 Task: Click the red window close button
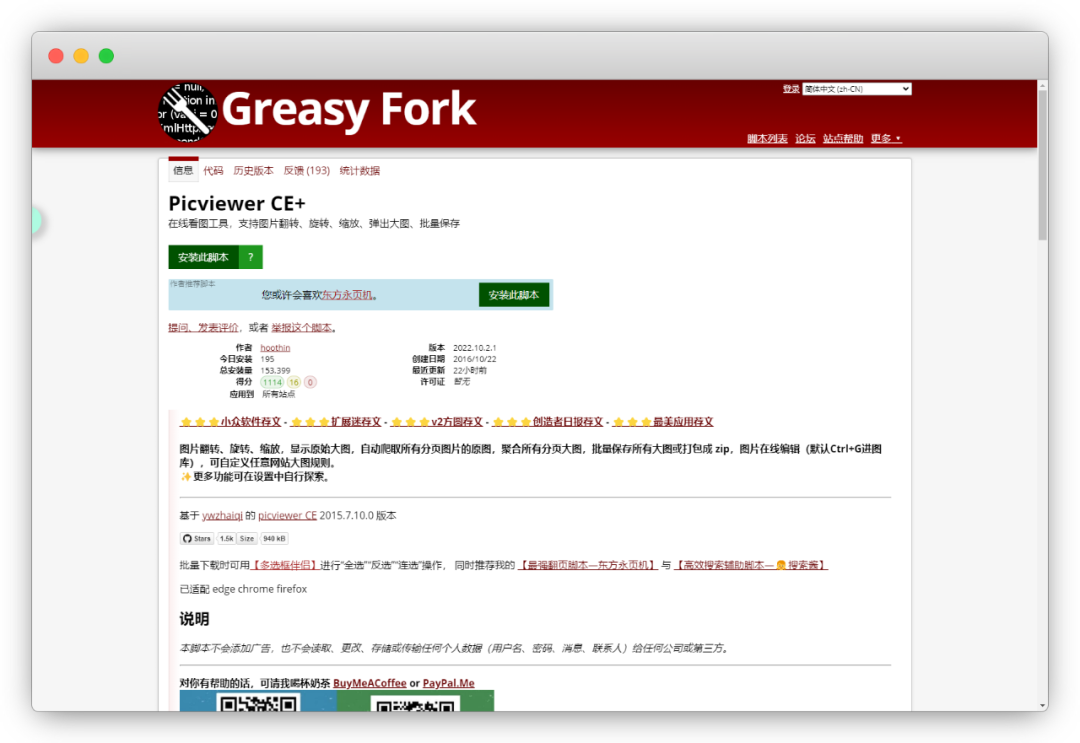pyautogui.click(x=56, y=56)
